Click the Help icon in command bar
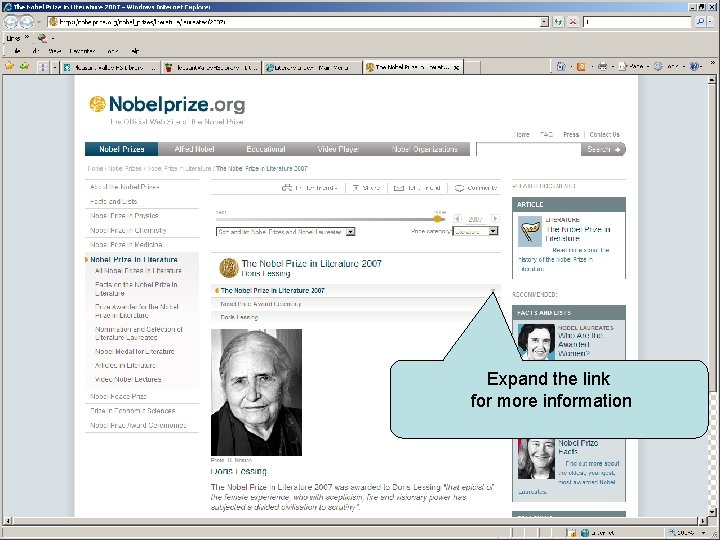Image resolution: width=720 pixels, height=540 pixels. point(694,67)
